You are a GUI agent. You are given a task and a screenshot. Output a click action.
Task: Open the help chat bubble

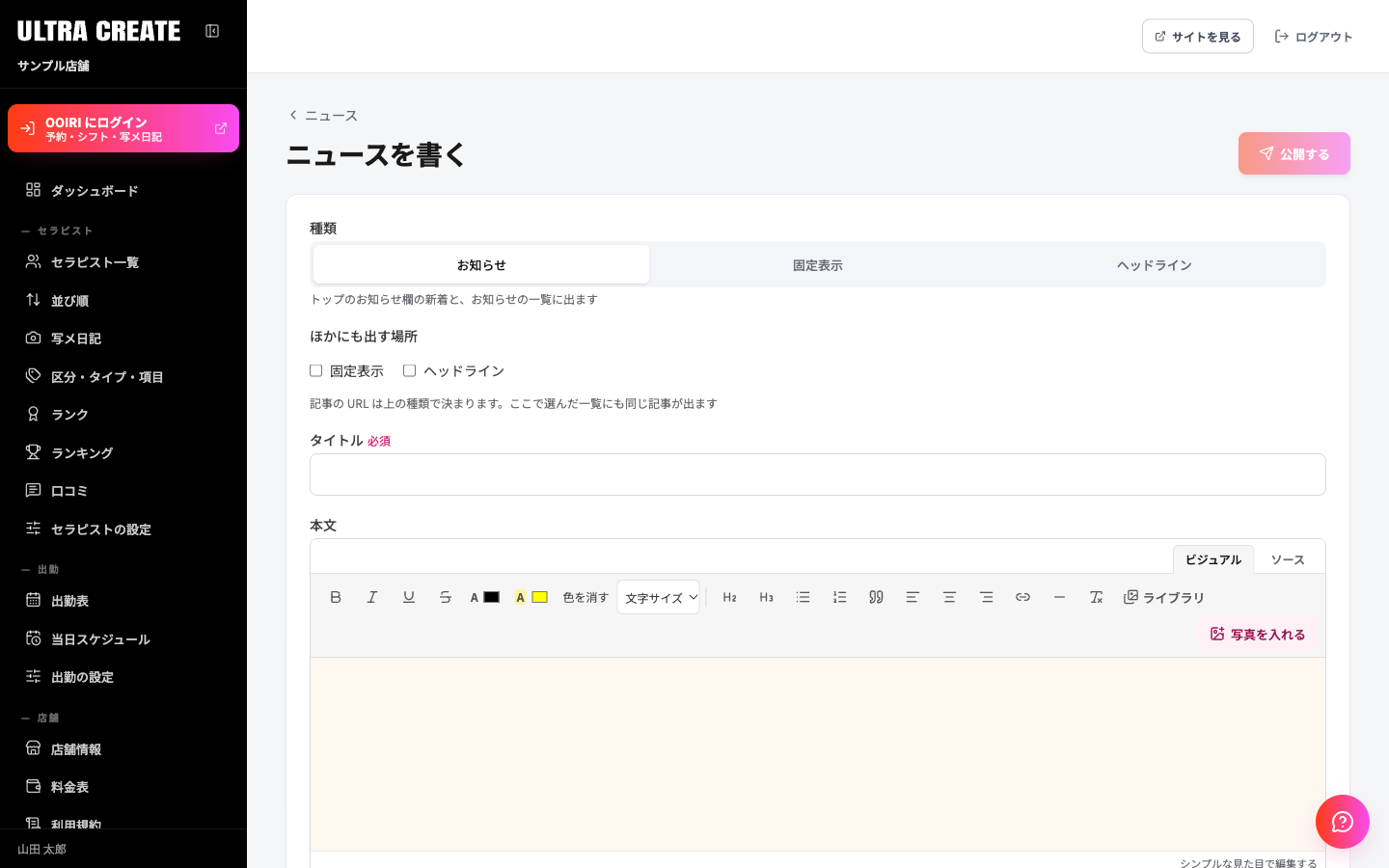[x=1343, y=822]
